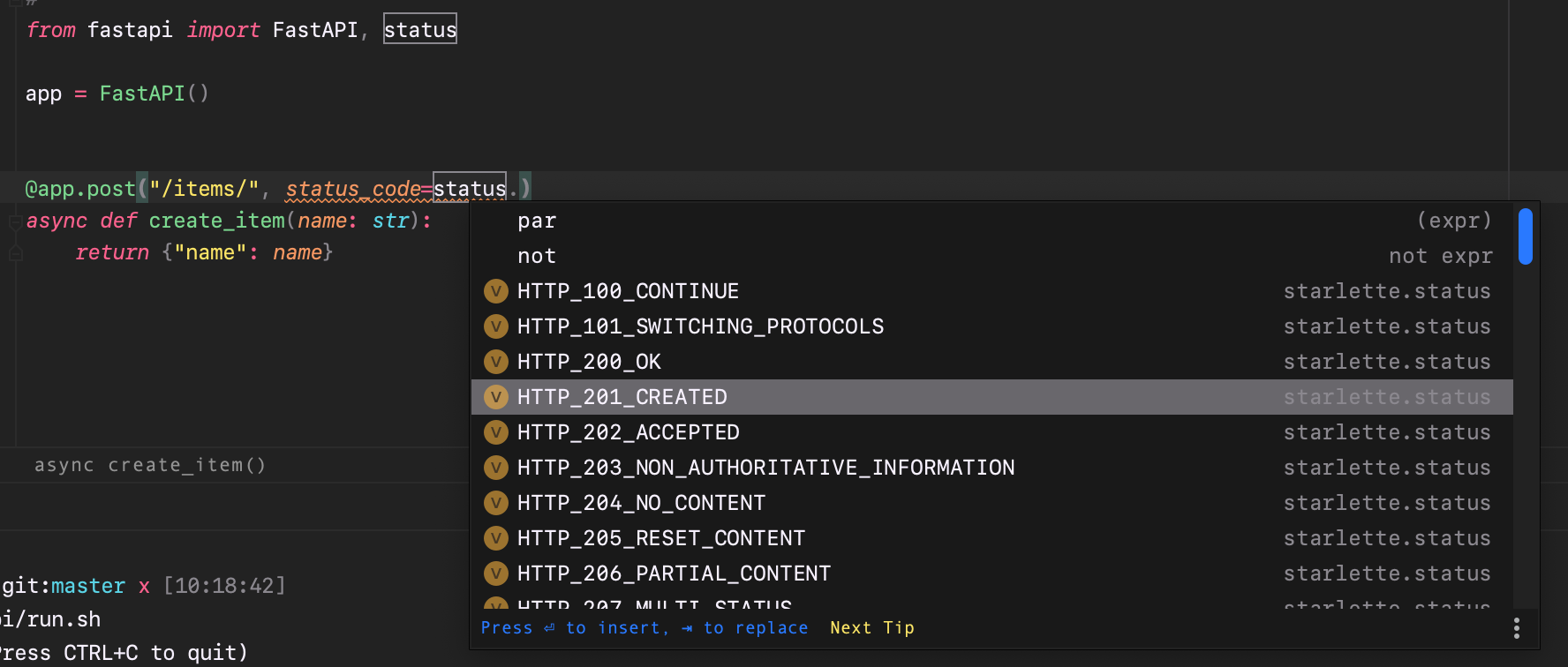Screen dimensions: 1568x667
Task: Click 'return' keyword in function body
Action: click(x=112, y=252)
